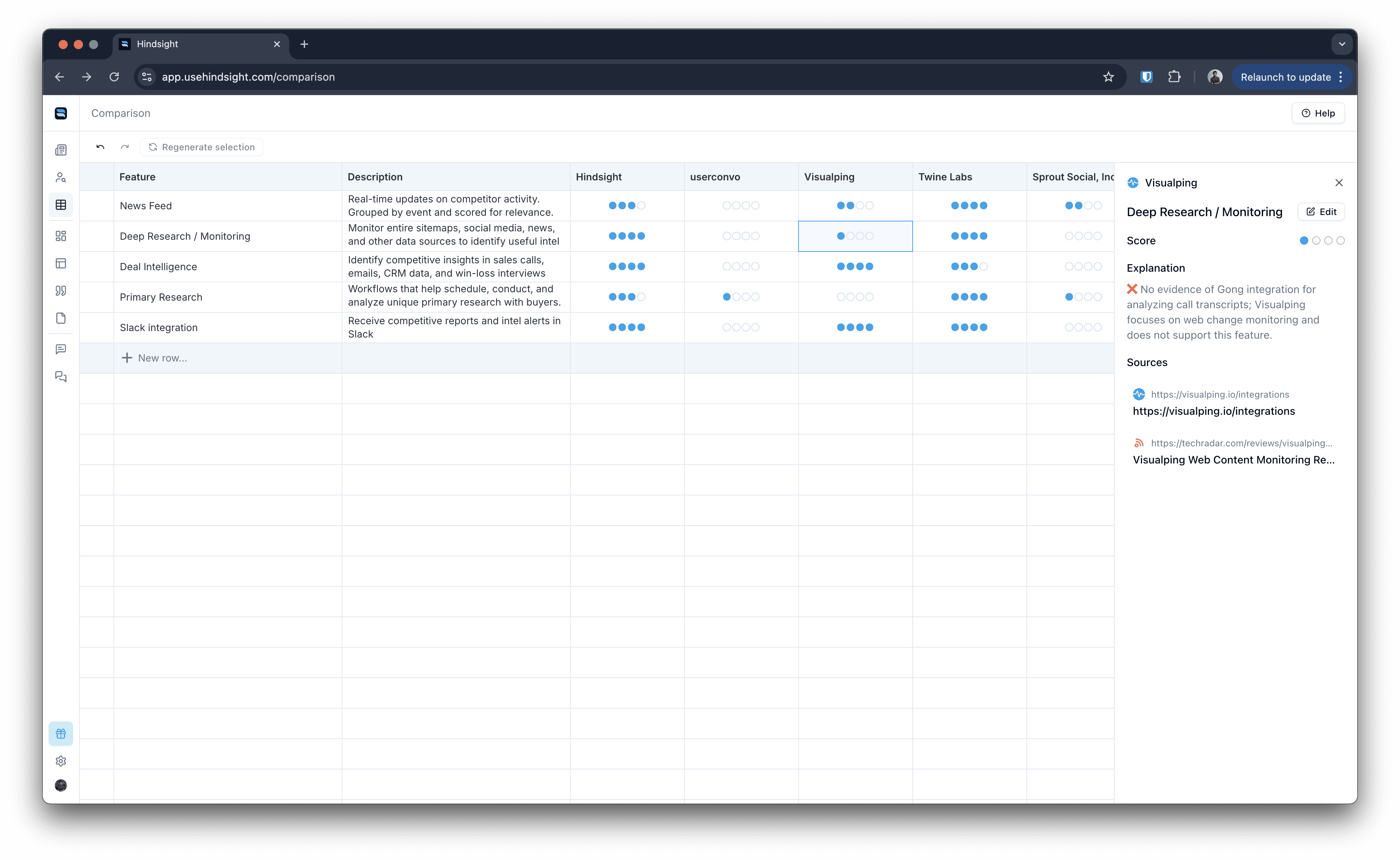Open the Chrome profile avatar
1400x860 pixels.
(1215, 77)
